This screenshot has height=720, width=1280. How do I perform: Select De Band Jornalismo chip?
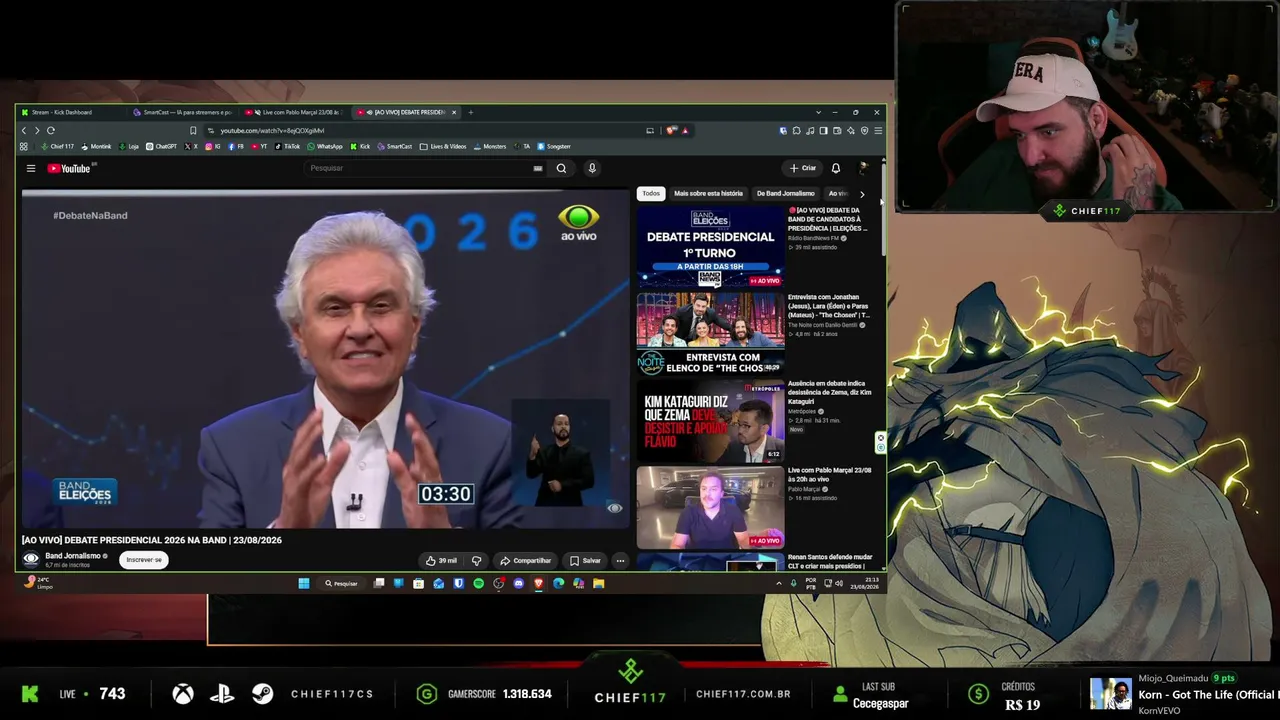click(786, 194)
